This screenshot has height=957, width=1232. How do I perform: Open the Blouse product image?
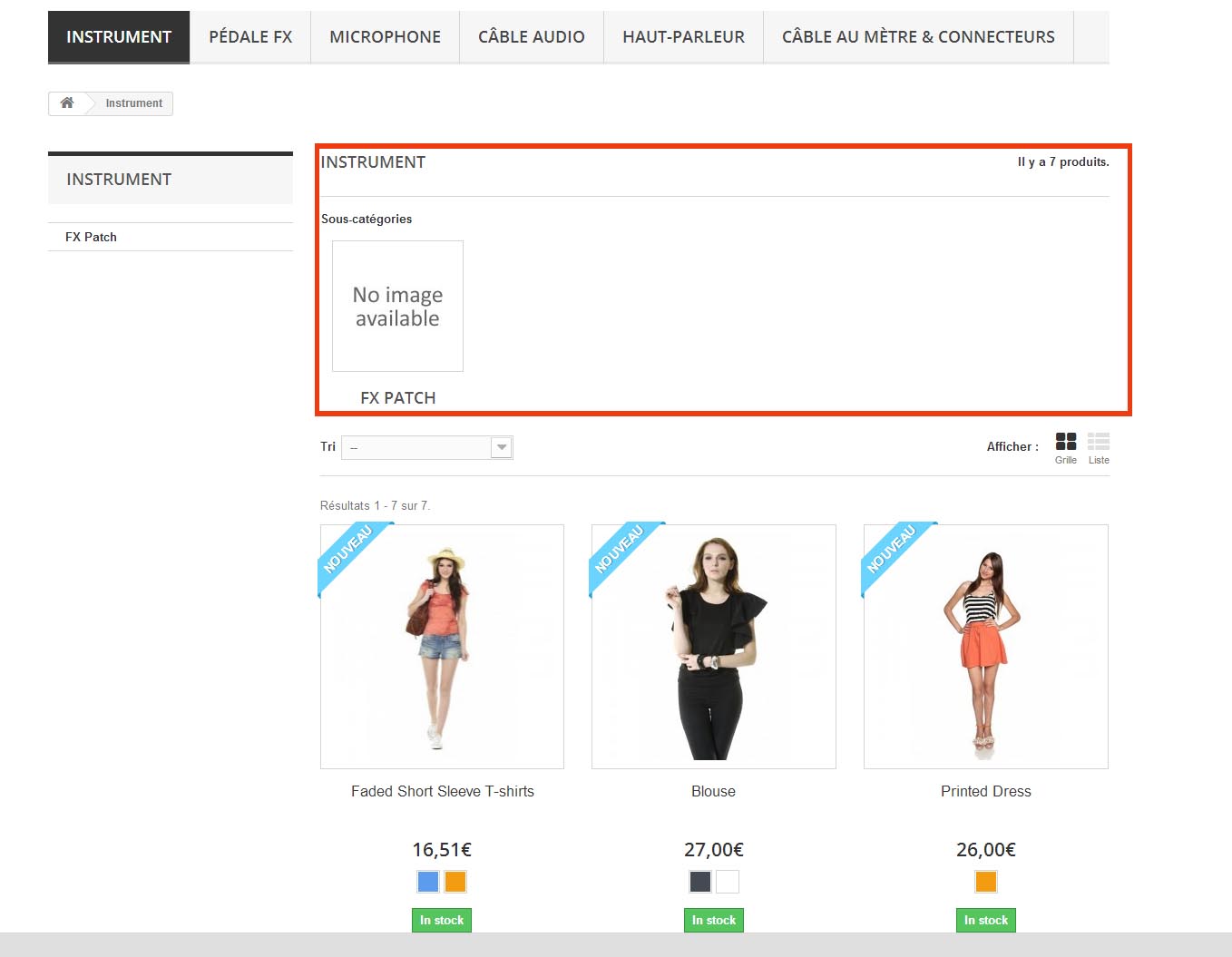pyautogui.click(x=714, y=647)
